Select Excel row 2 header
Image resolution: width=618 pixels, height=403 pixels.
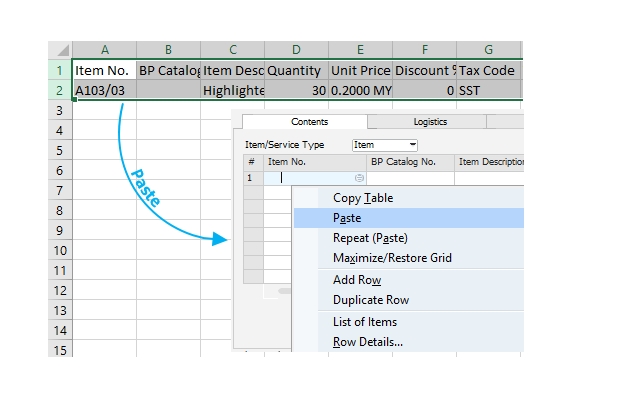tap(60, 90)
